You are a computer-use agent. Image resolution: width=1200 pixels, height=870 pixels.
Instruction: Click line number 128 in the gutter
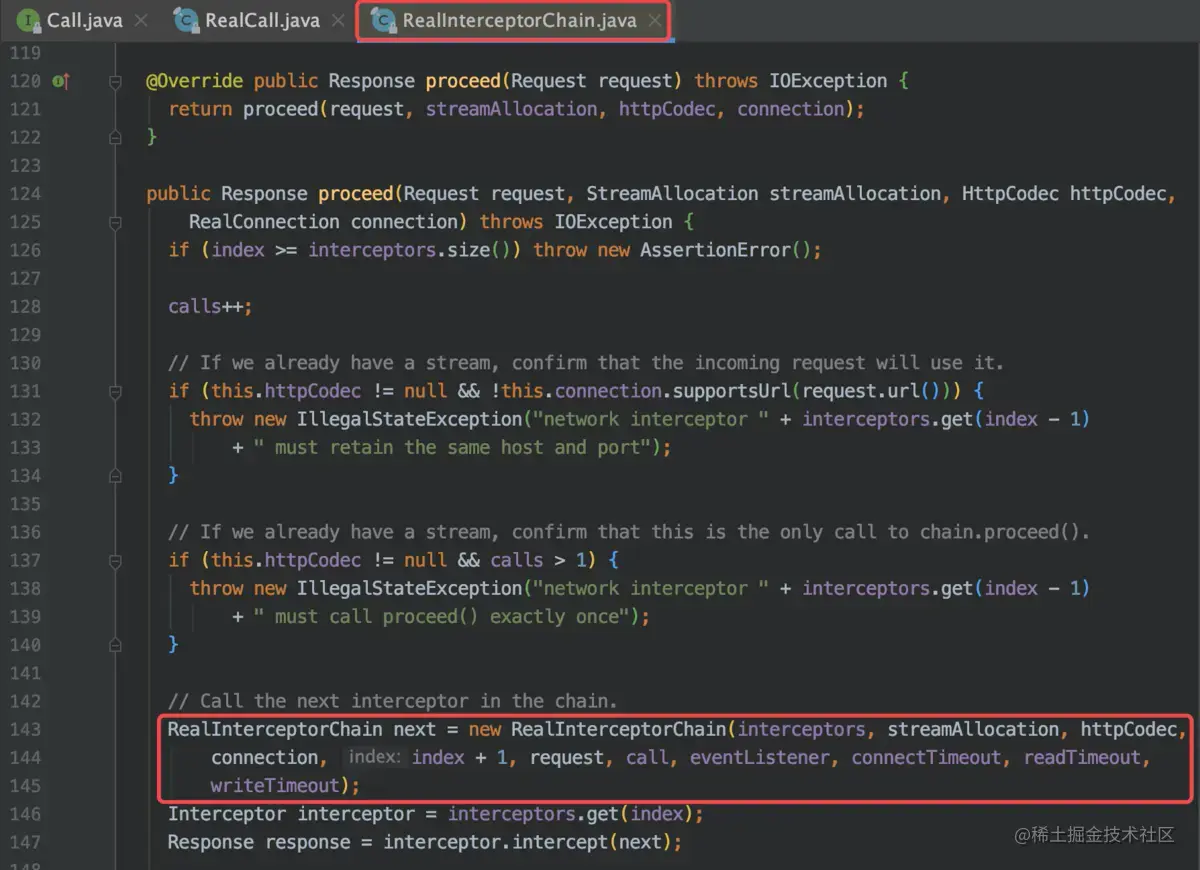(24, 306)
